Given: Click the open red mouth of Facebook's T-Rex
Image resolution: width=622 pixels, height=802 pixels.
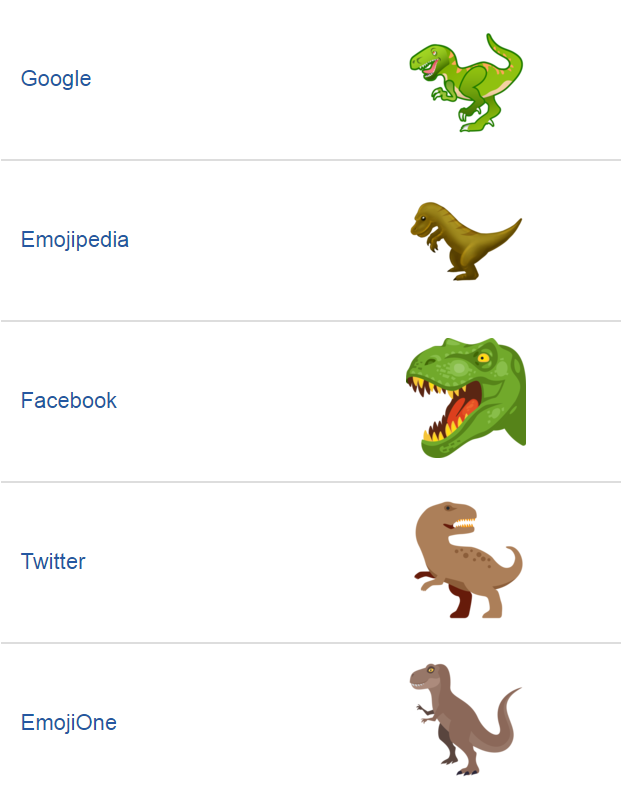Looking at the screenshot, I should coord(456,412).
